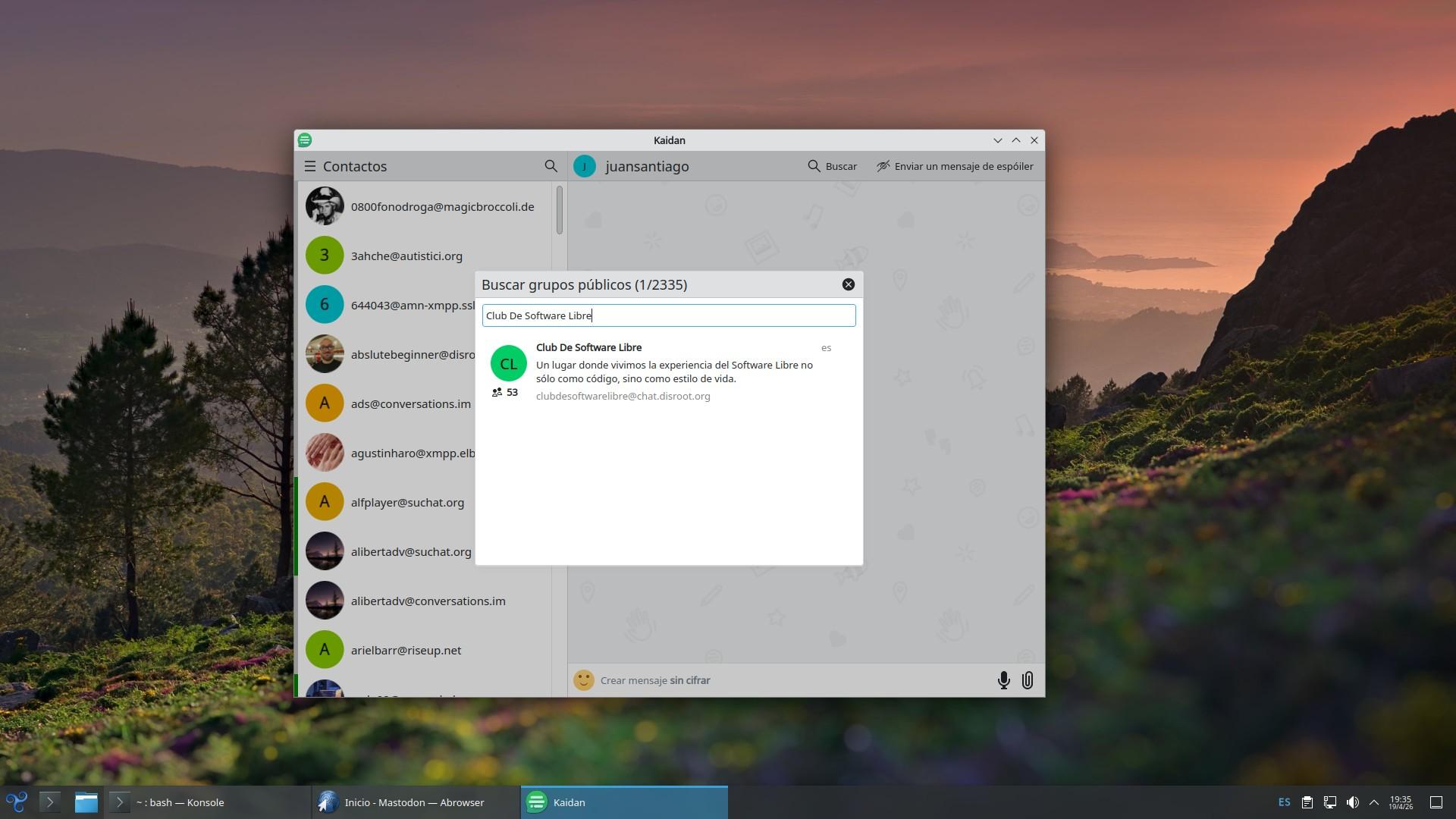Click the avatar of 0800fonodroga contact
1456x819 pixels.
pos(325,206)
